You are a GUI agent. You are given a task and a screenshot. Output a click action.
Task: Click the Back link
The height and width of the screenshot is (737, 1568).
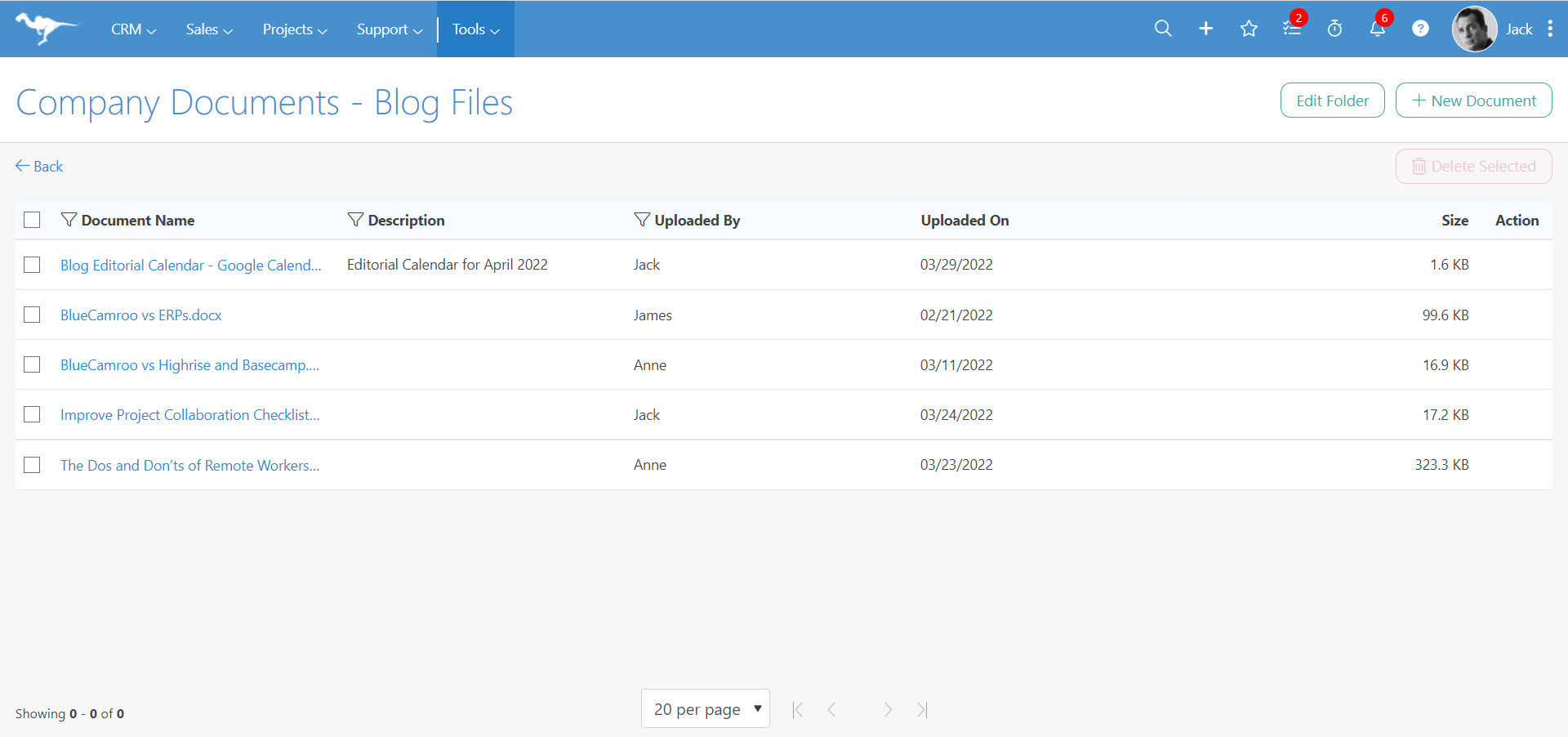pyautogui.click(x=39, y=166)
